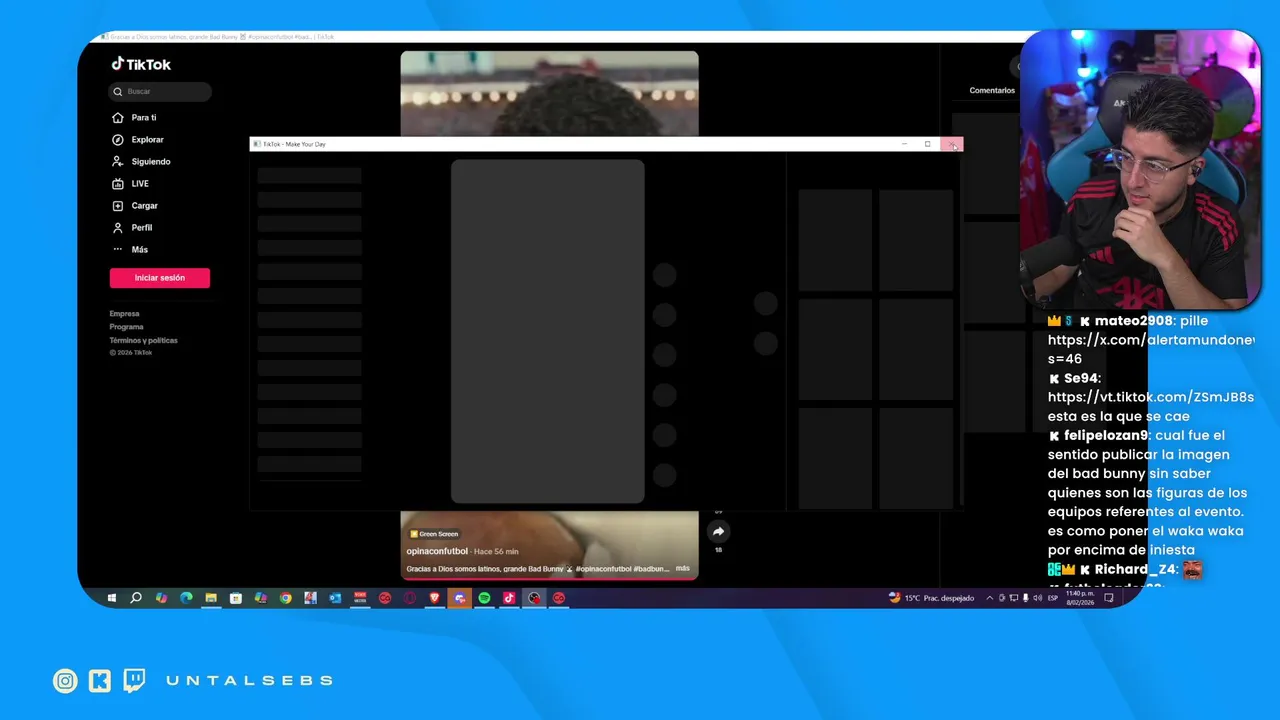
Task: Click the Iniciar sesión button
Action: pos(160,278)
